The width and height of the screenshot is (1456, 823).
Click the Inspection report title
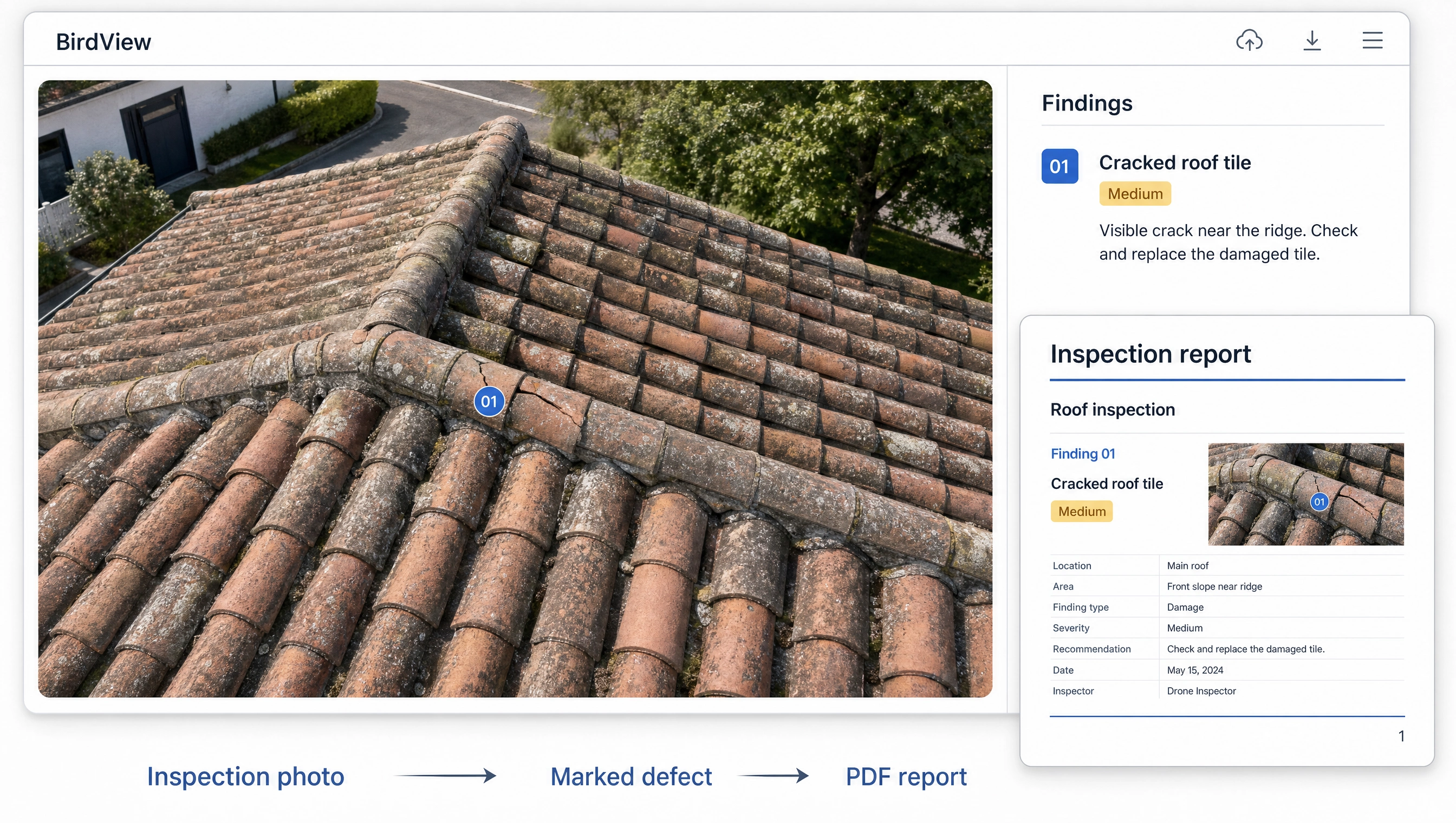point(1150,354)
